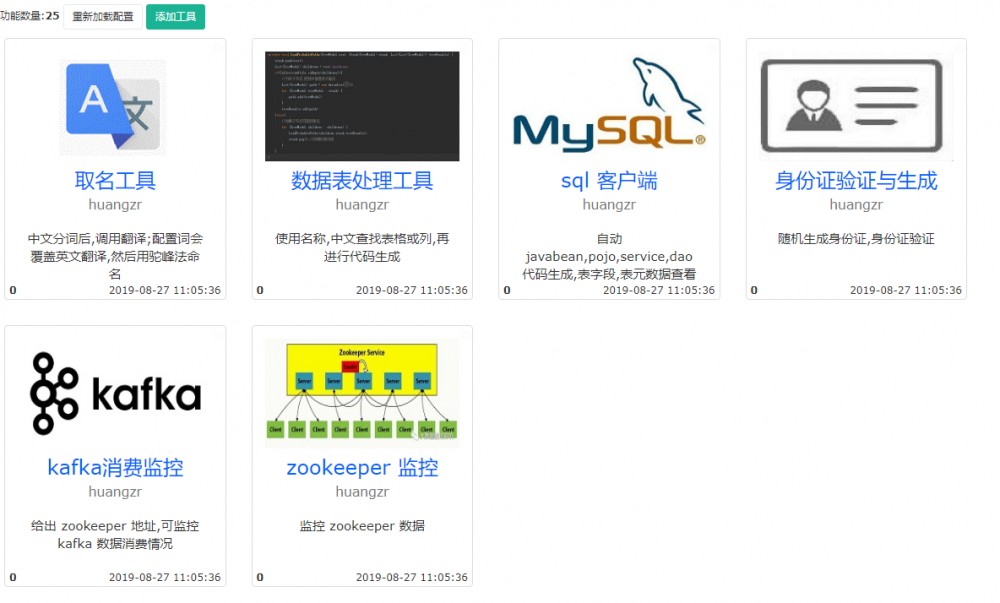Viewport: 1000px width, 603px height.
Task: Click the 重新加载配置 button
Action: tap(104, 16)
